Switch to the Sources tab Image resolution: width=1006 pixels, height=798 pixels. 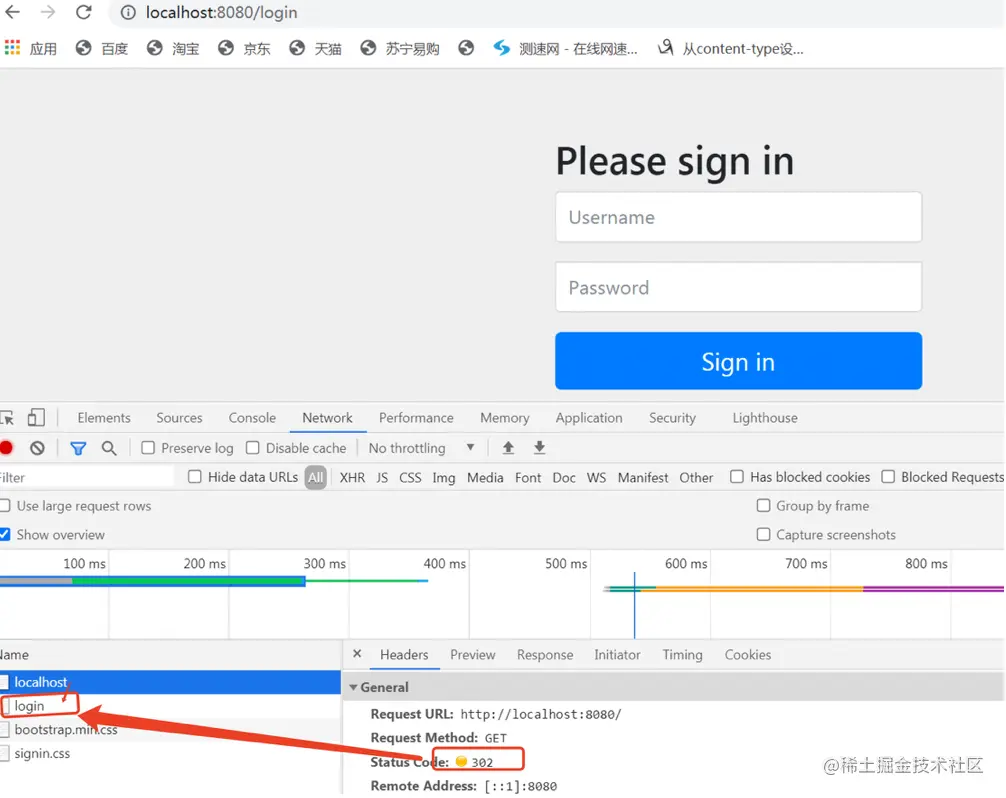(179, 418)
